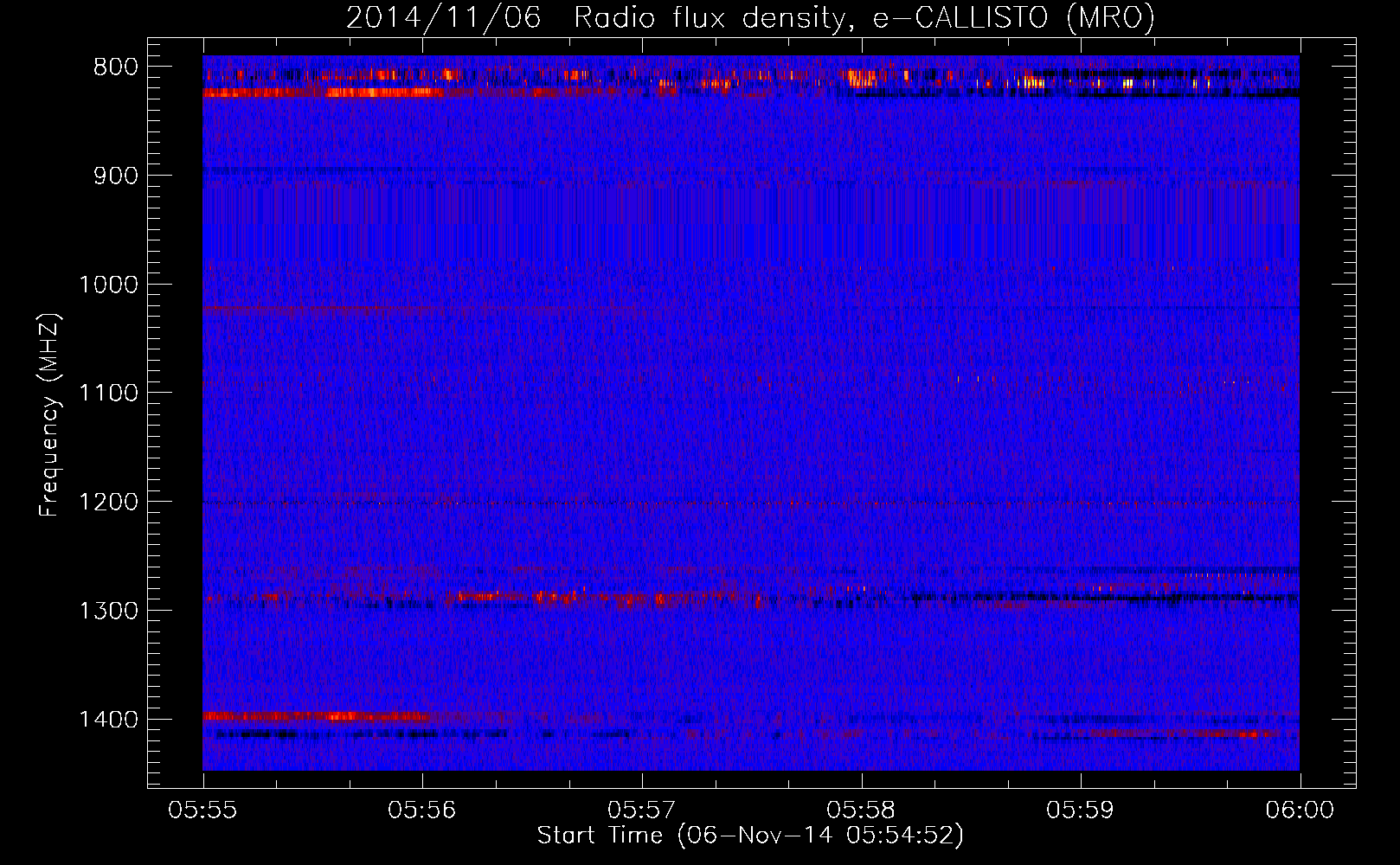Click the 'Frequency (MHZ)' axis label
Screen dimensions: 1400x865
49,414
